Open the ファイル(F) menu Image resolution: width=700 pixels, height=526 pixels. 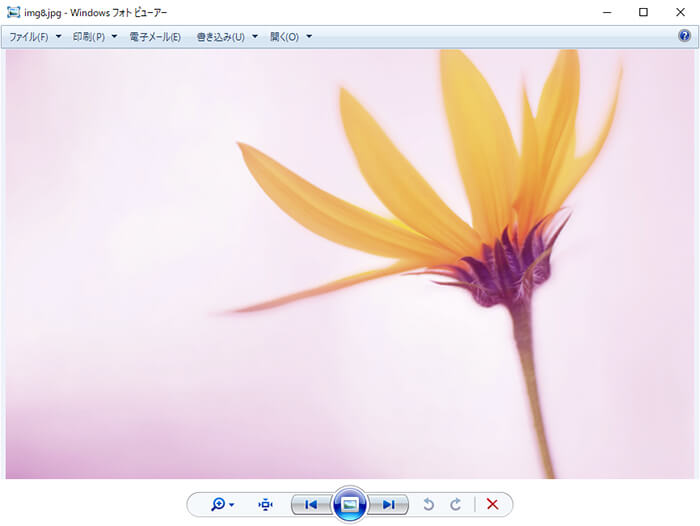(x=29, y=37)
